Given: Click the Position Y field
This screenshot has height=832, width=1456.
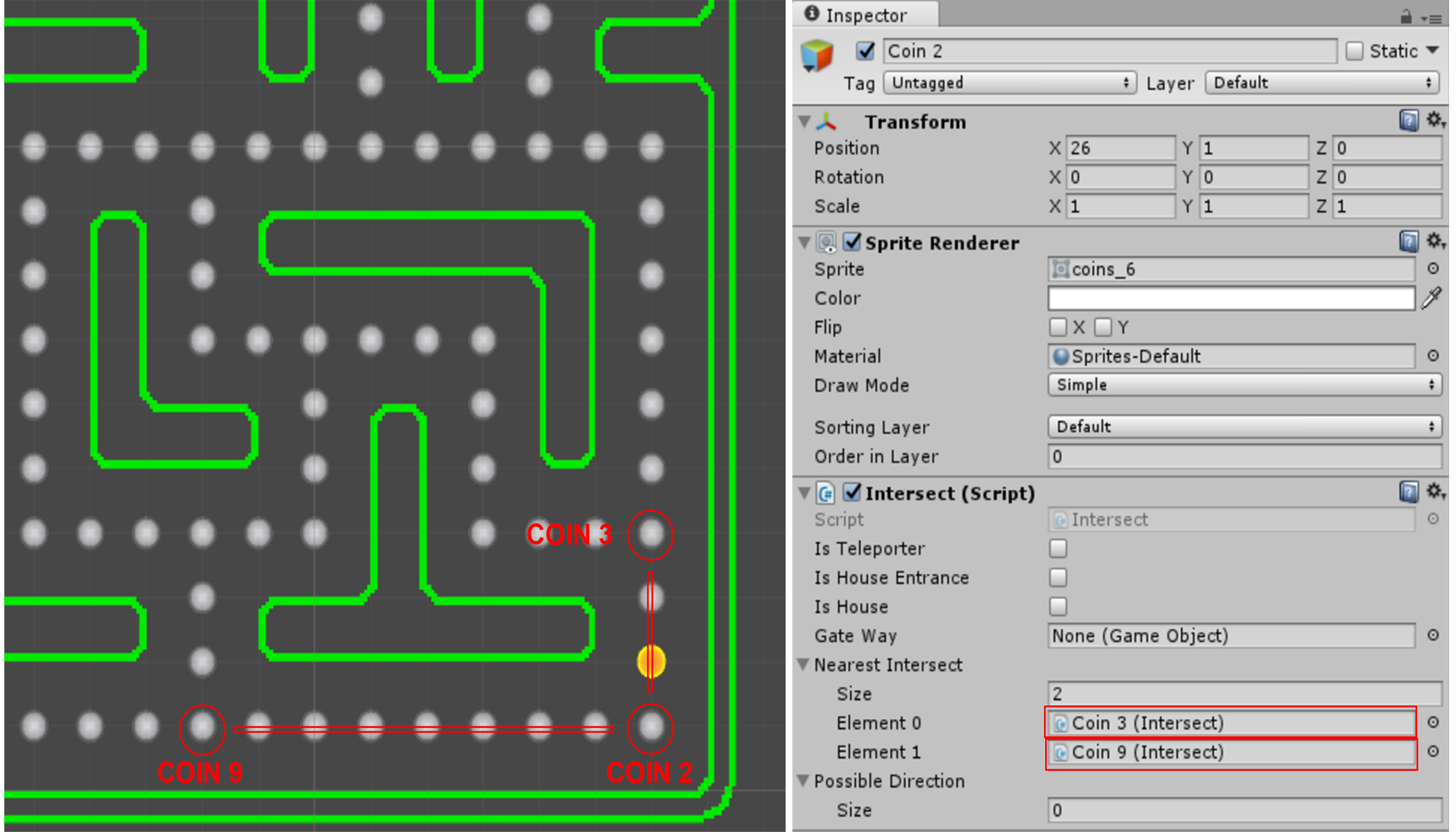Looking at the screenshot, I should pyautogui.click(x=1254, y=148).
